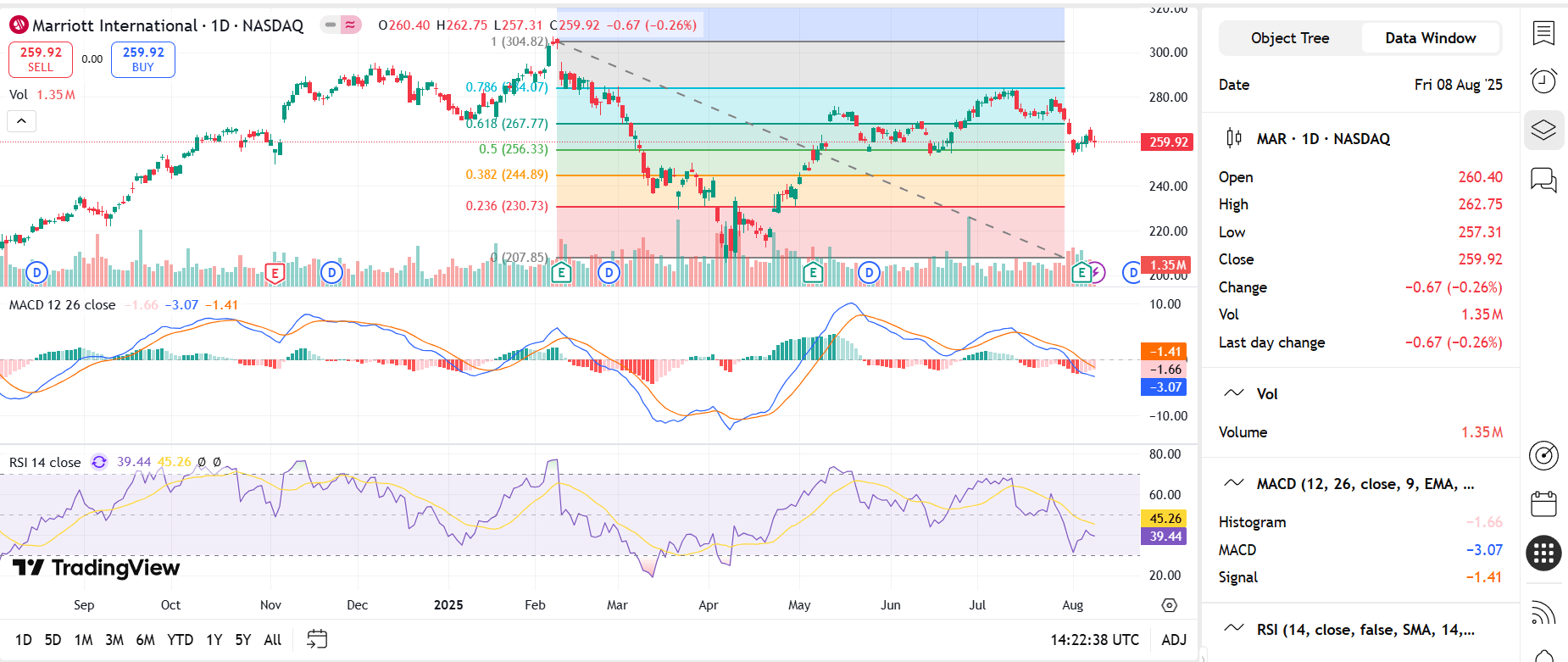Viewport: 1568px width, 662px height.
Task: Click the RSI purple refresh icon
Action: 99,462
